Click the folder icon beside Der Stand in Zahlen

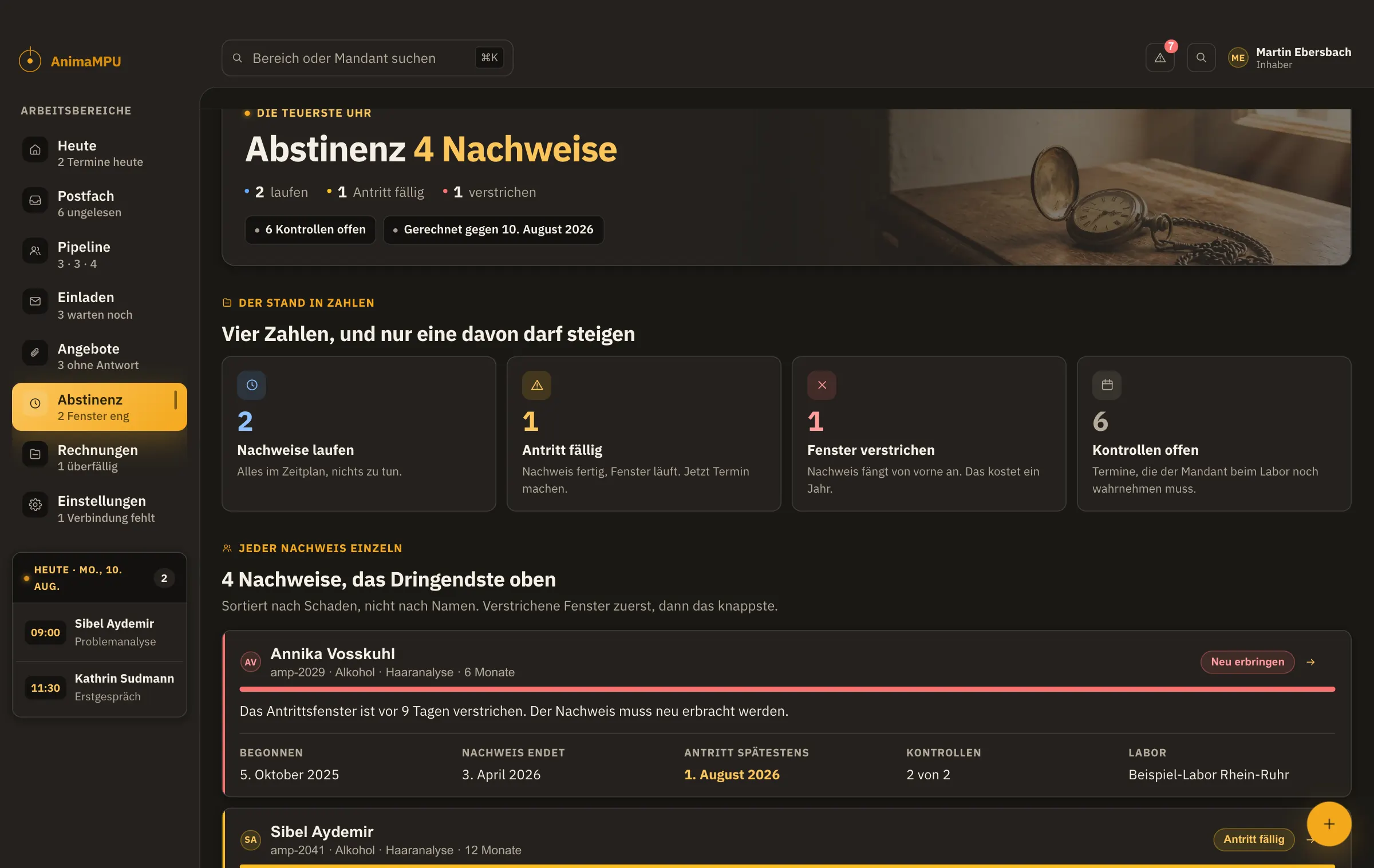227,303
